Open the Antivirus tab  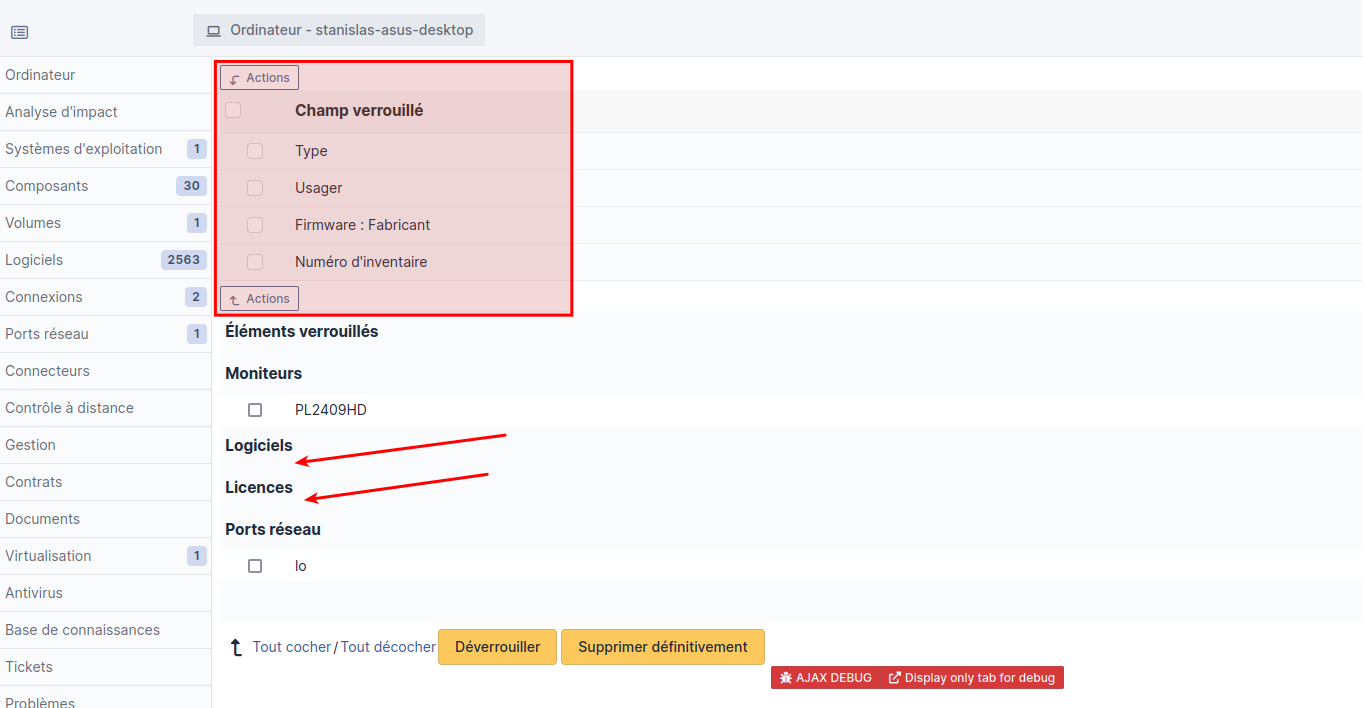point(105,593)
